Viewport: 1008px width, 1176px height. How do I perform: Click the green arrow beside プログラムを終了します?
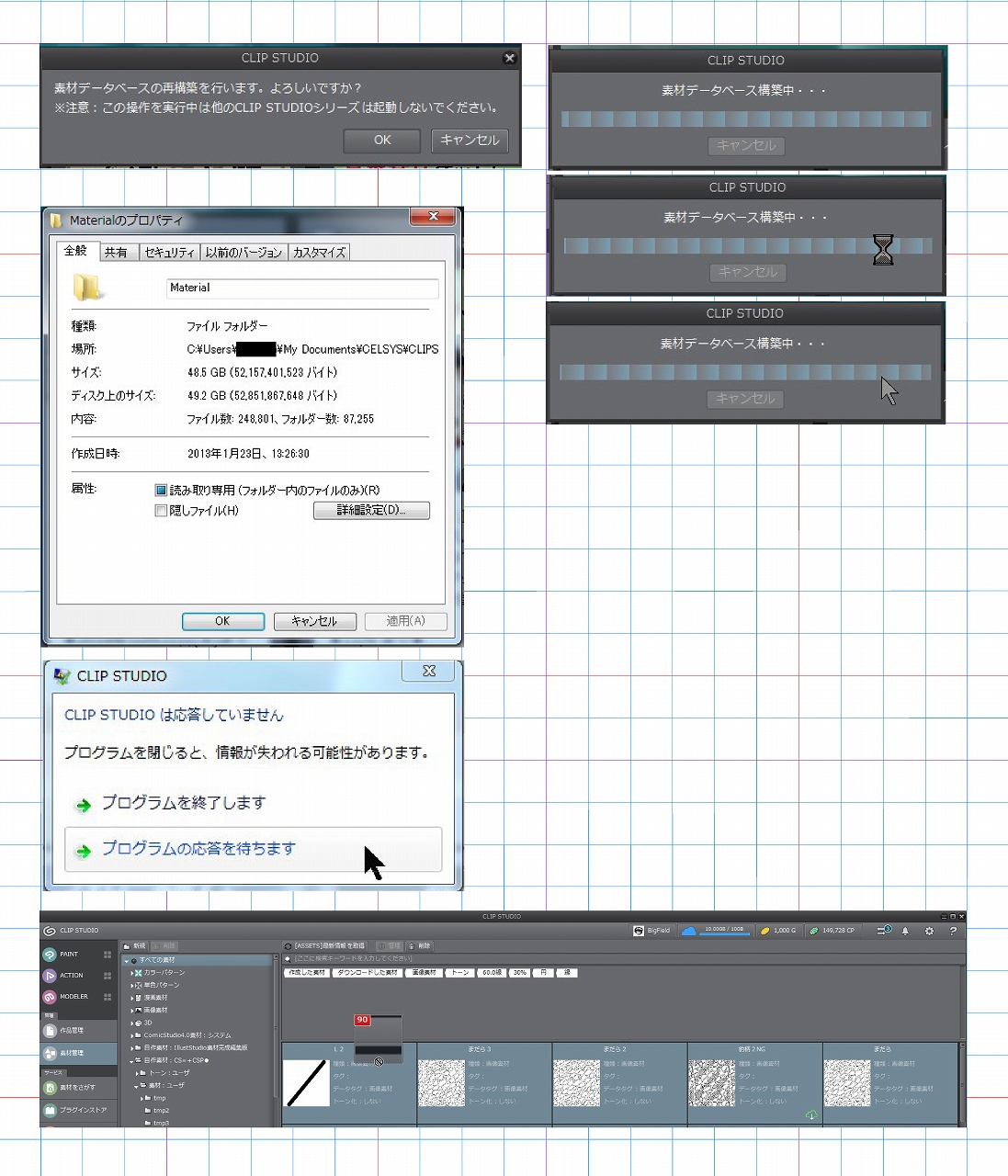click(x=84, y=806)
